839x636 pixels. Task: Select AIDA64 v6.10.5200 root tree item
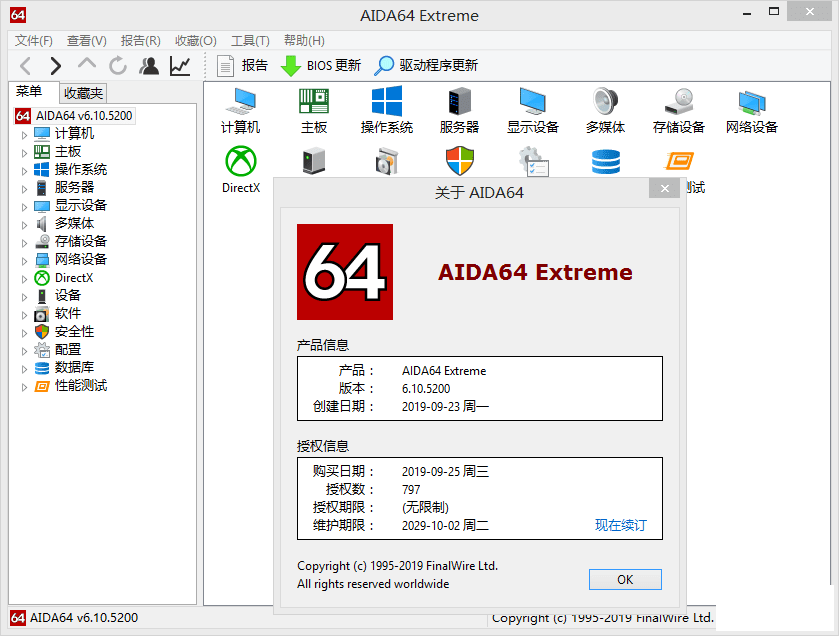pyautogui.click(x=74, y=116)
